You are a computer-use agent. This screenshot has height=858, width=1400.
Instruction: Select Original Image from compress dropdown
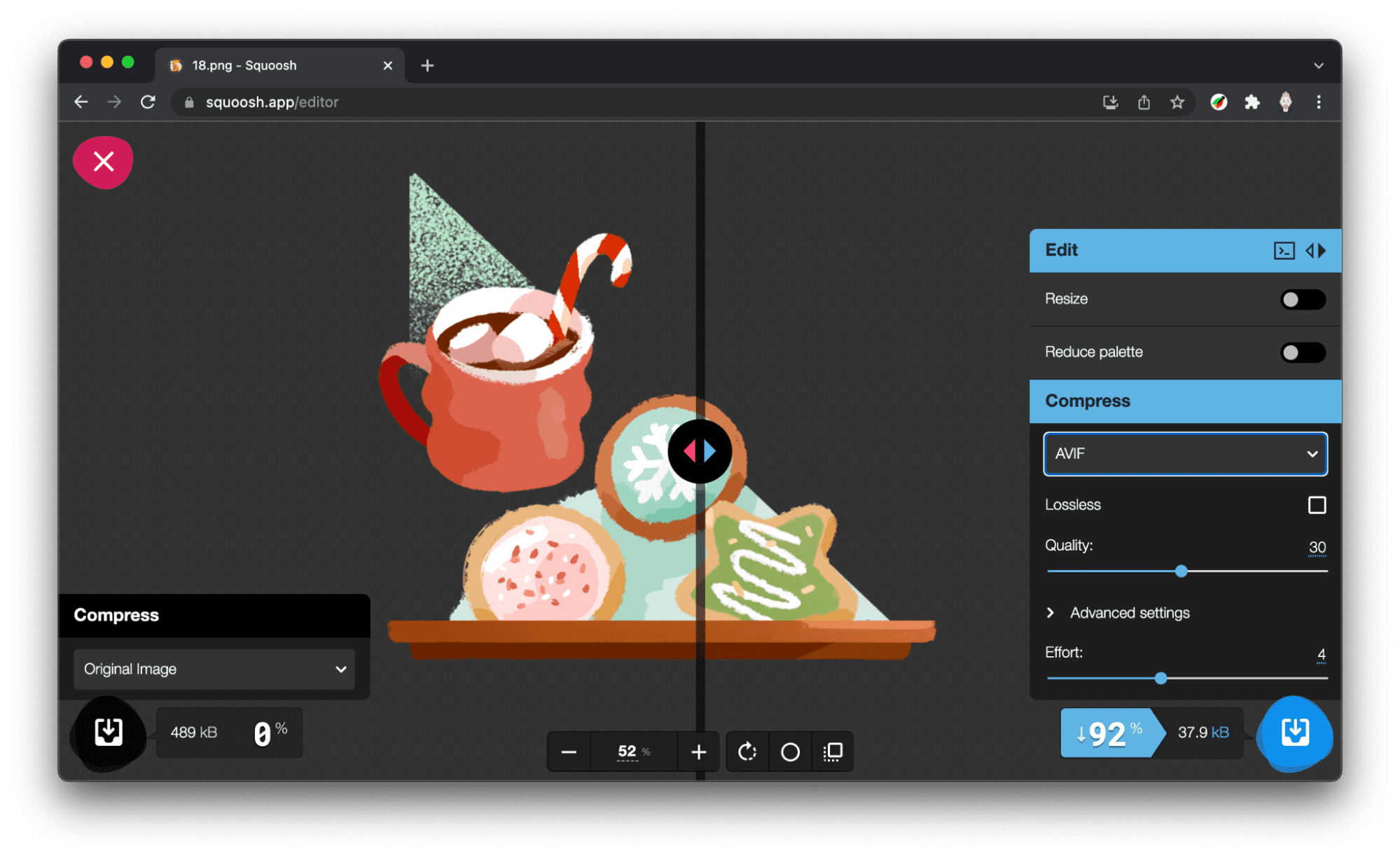pos(213,668)
